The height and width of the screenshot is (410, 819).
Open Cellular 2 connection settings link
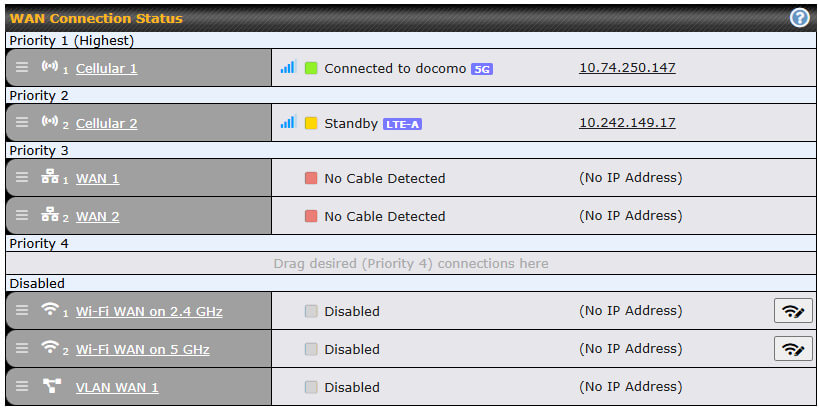pos(107,124)
